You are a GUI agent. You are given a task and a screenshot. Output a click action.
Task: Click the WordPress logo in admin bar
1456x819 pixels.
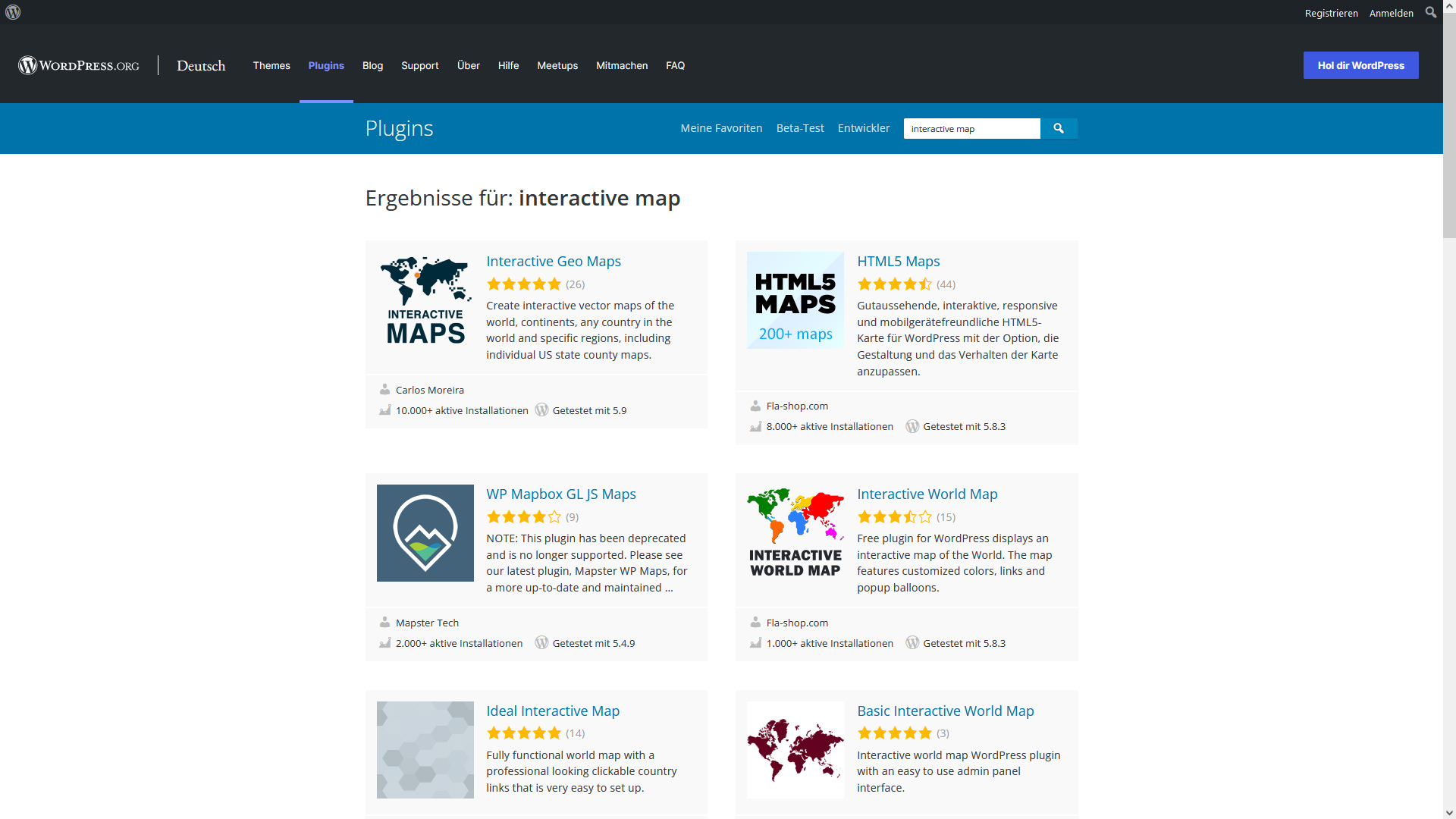(x=13, y=12)
